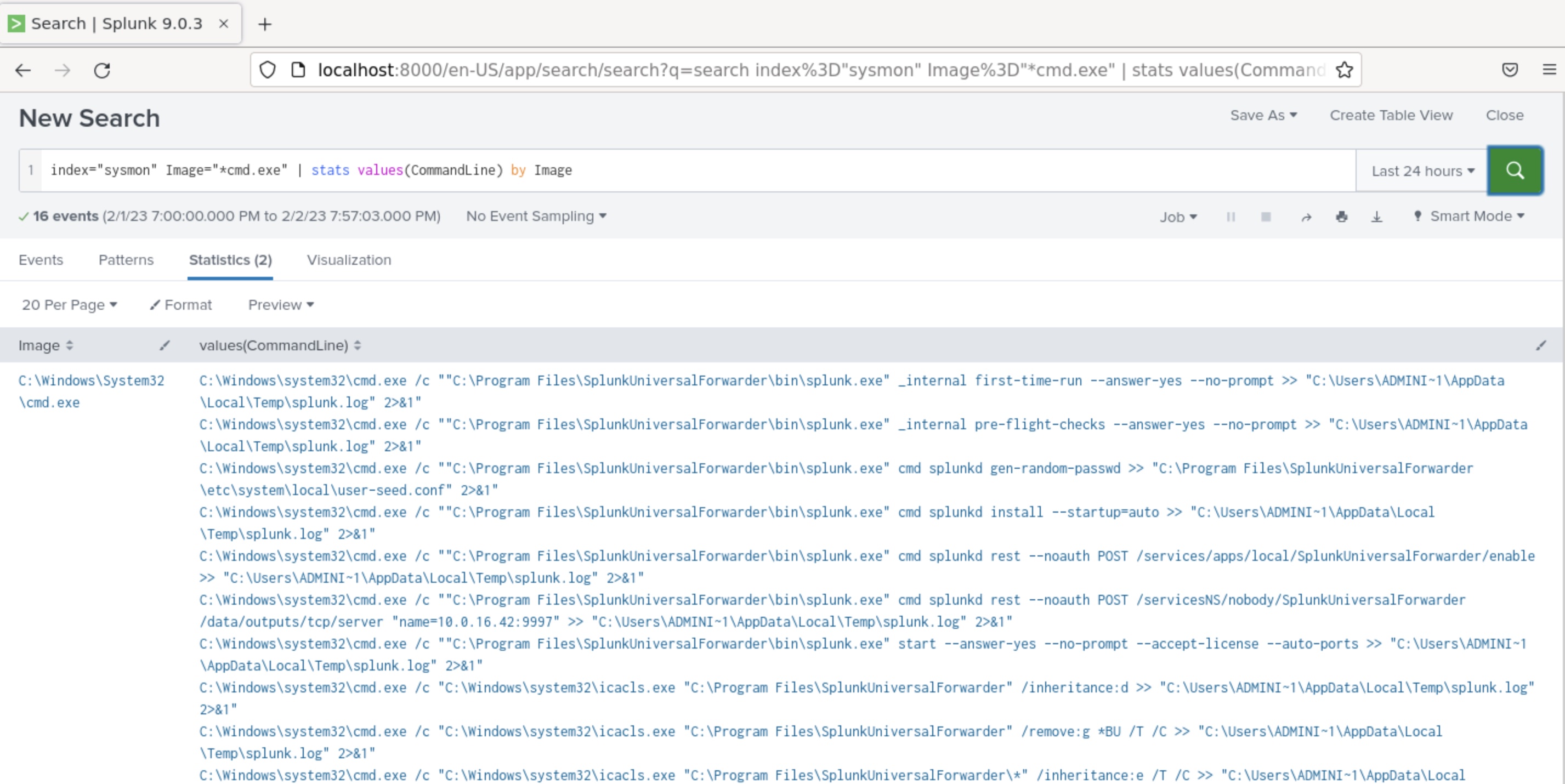The width and height of the screenshot is (1565, 784).
Task: Click the icacls command with /inheritance:d
Action: coord(867,698)
